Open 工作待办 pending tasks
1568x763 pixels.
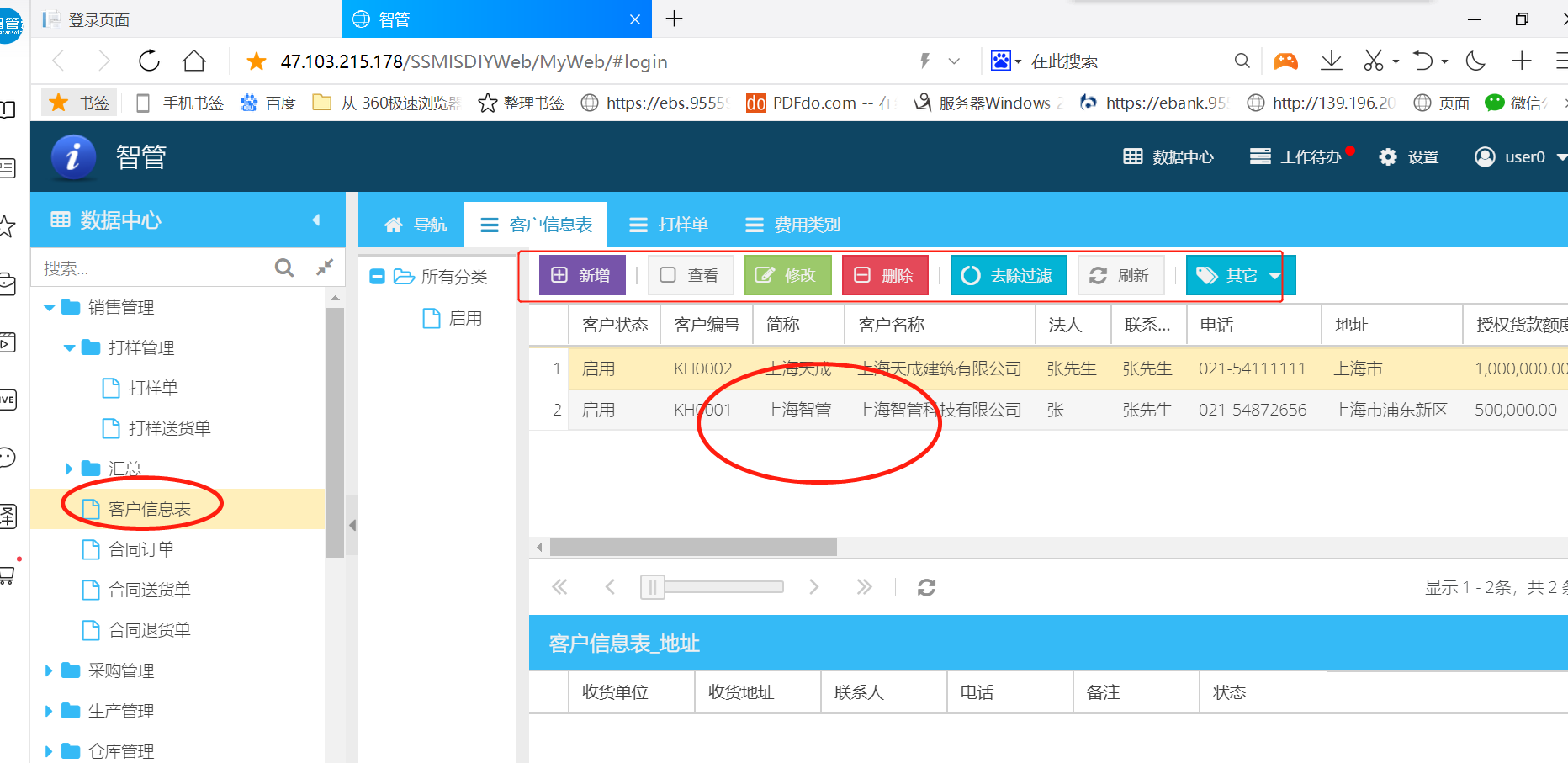[1296, 156]
